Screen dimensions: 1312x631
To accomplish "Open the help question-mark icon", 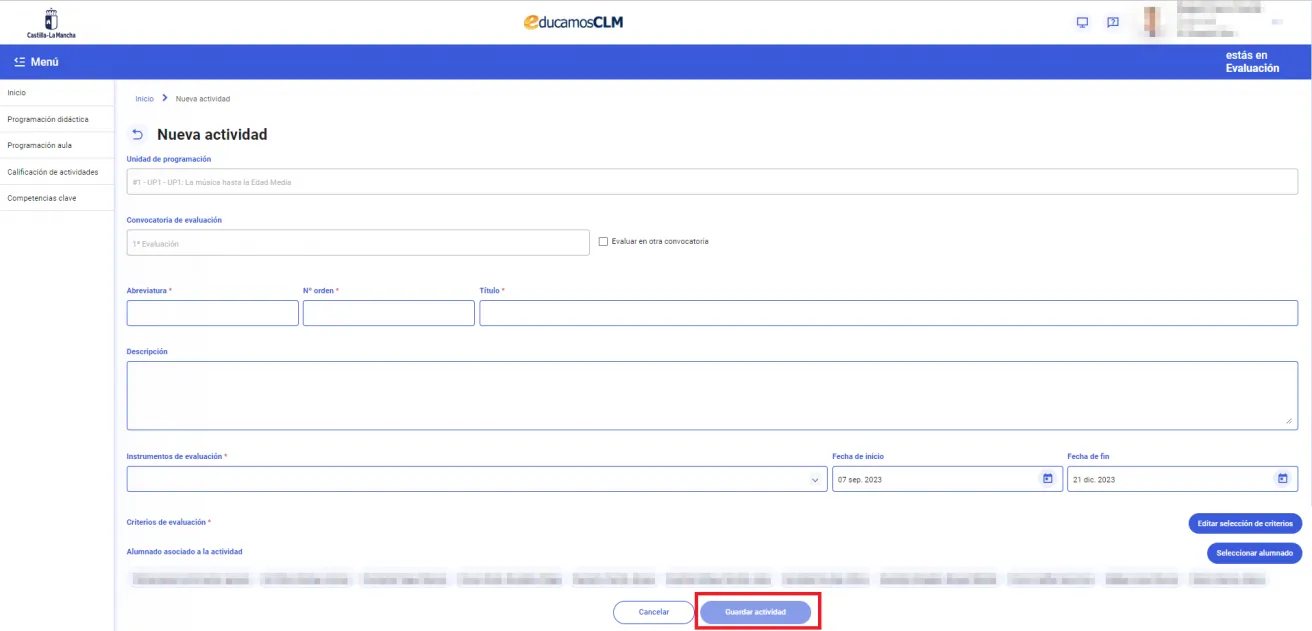I will click(1112, 22).
